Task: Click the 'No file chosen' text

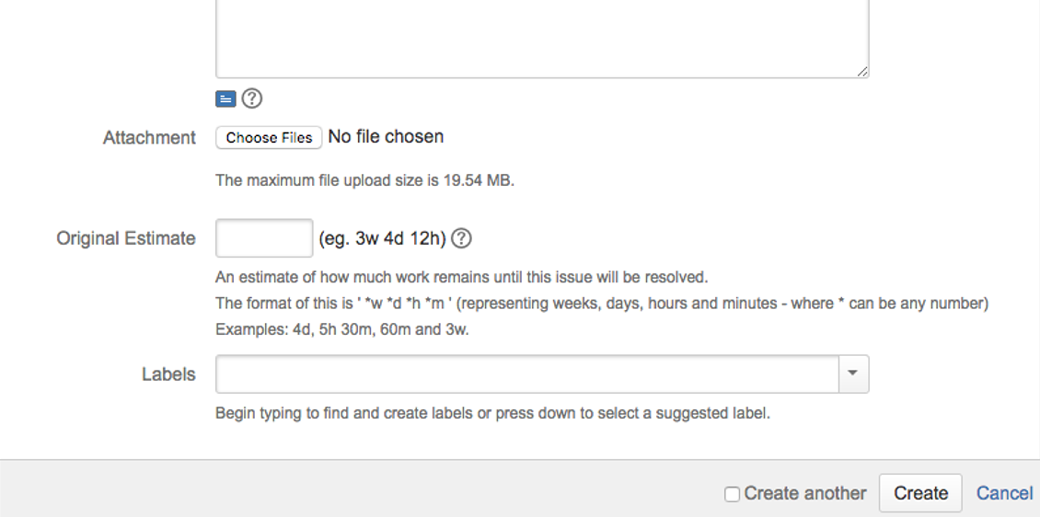Action: pyautogui.click(x=386, y=137)
